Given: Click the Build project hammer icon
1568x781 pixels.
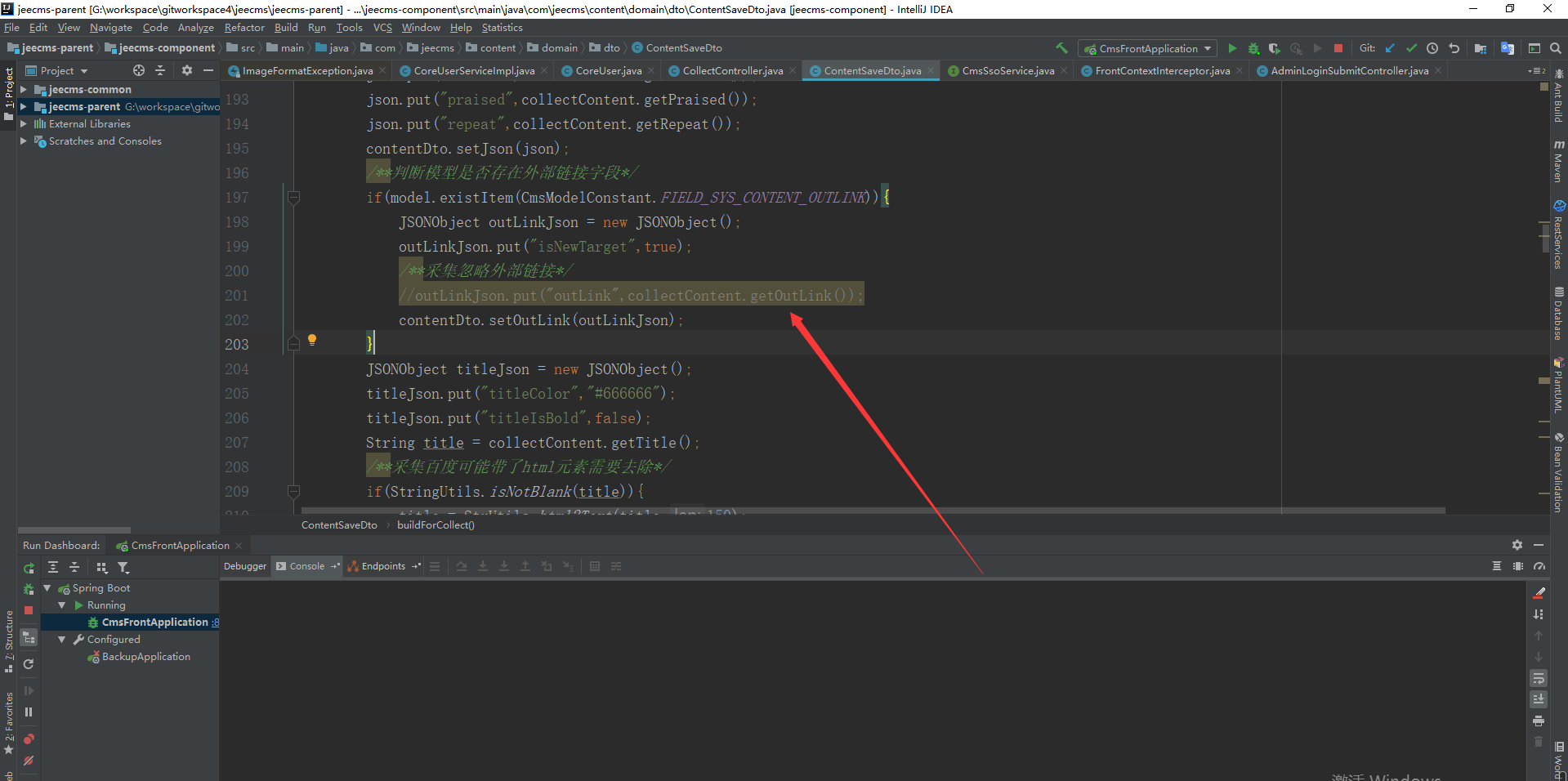Looking at the screenshot, I should (1061, 48).
